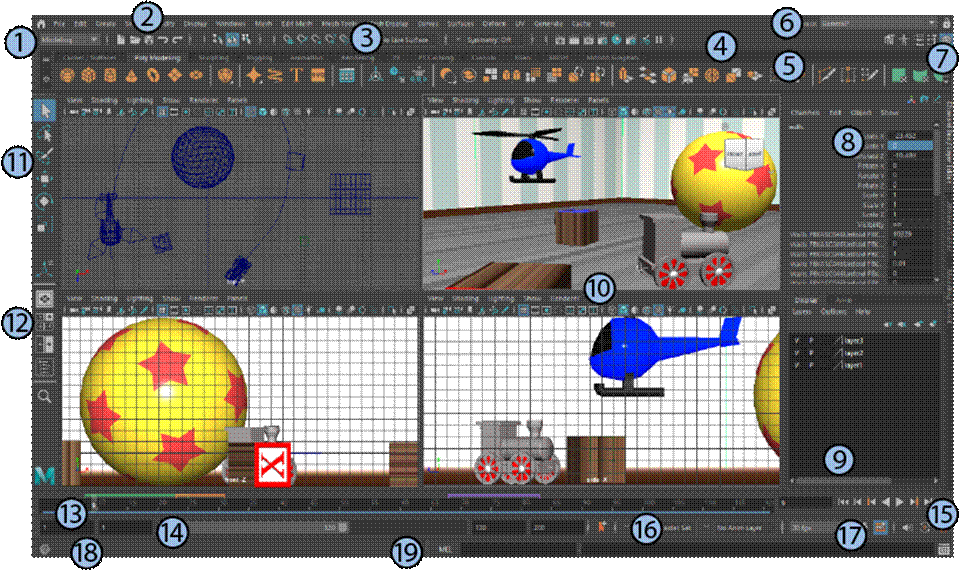Click the Scale tool in toolbox

tap(45, 226)
